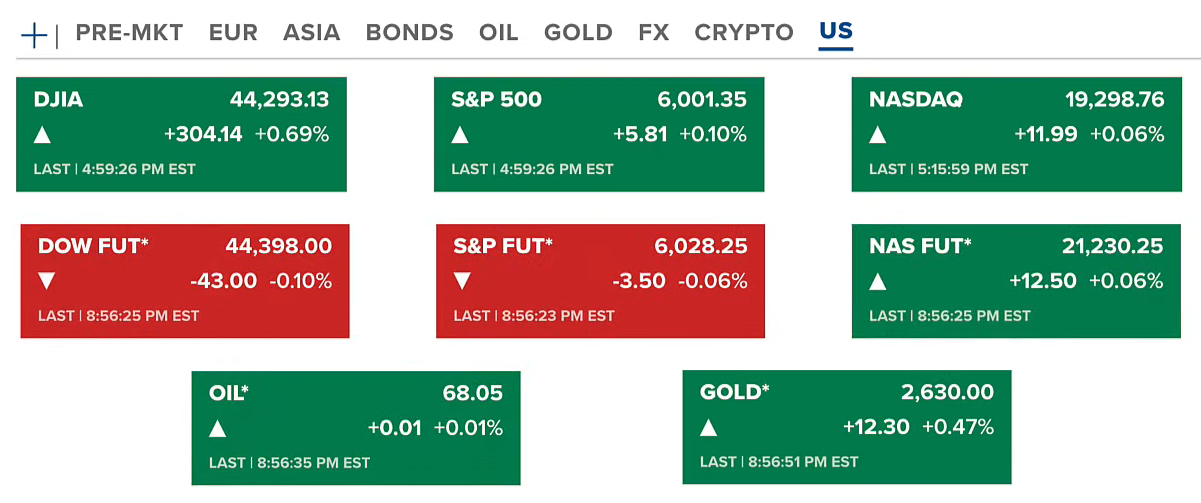
Task: Click the up arrow in the OIL tile
Action: click(217, 429)
